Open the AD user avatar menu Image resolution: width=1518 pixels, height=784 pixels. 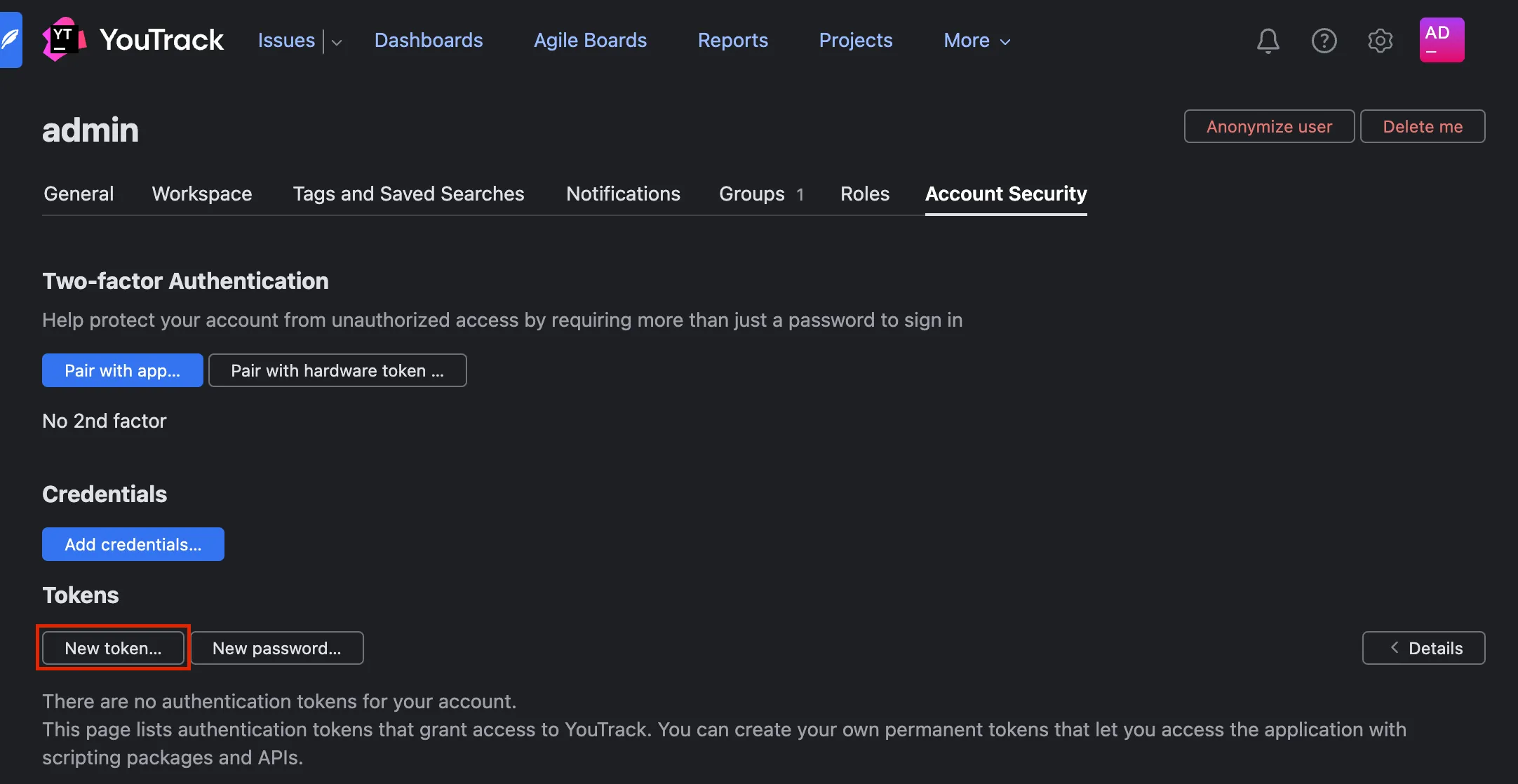point(1442,40)
